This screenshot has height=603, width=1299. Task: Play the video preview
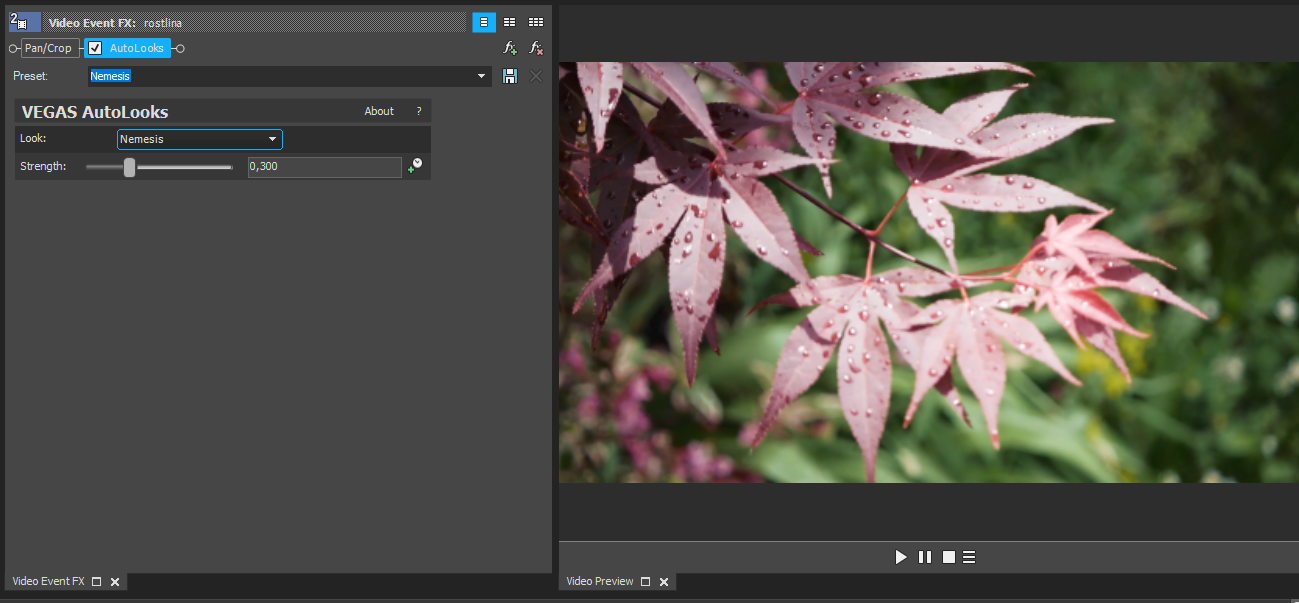(x=901, y=557)
